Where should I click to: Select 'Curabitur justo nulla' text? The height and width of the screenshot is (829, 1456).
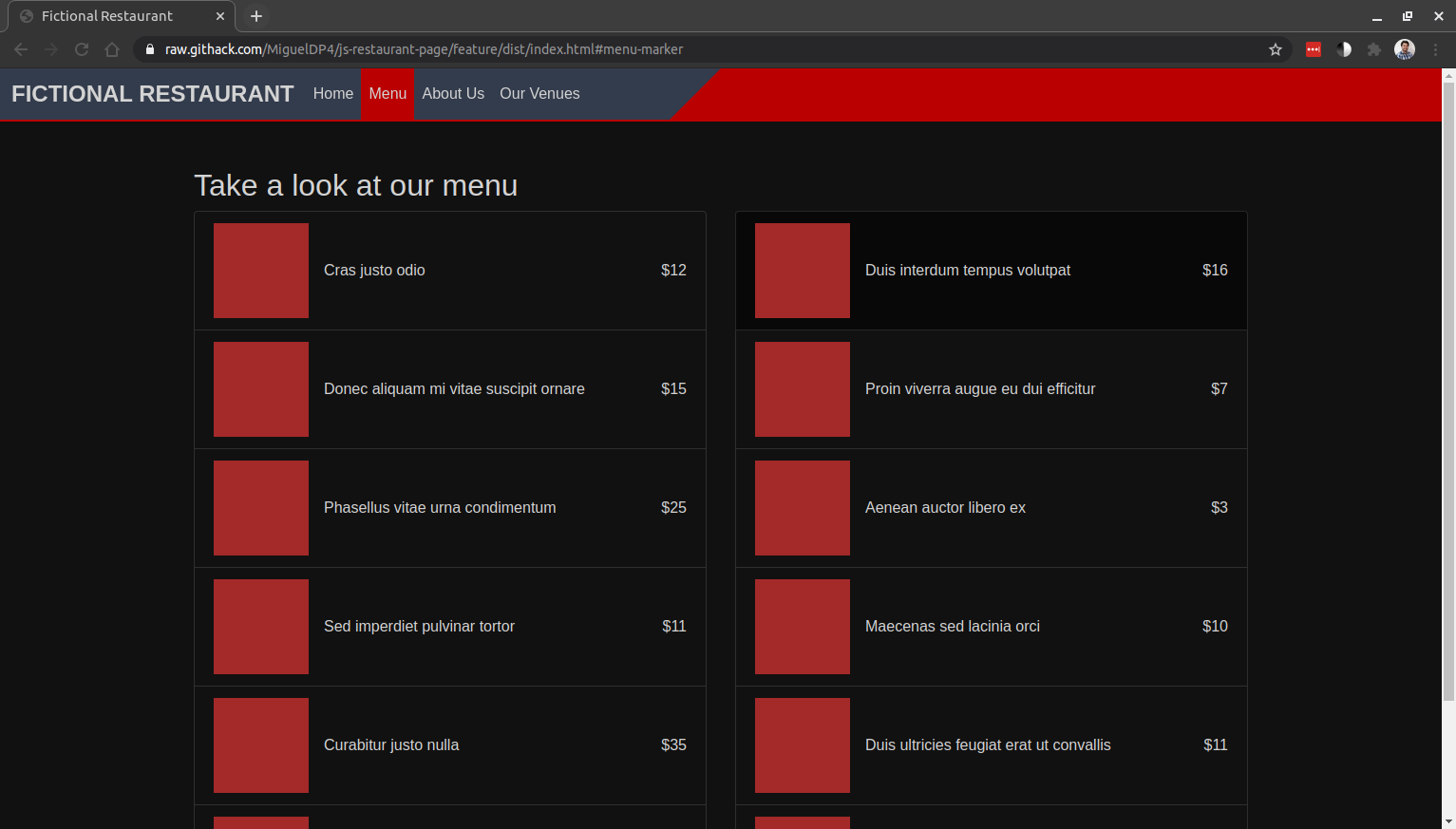391,745
